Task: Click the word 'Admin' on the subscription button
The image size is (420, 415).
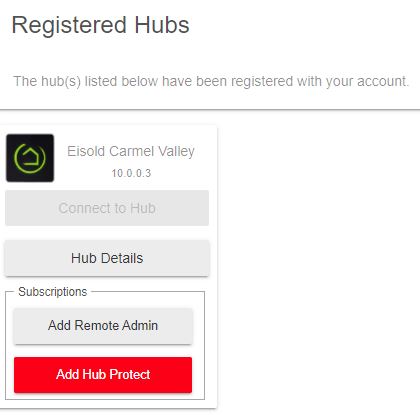Action: [x=139, y=326]
